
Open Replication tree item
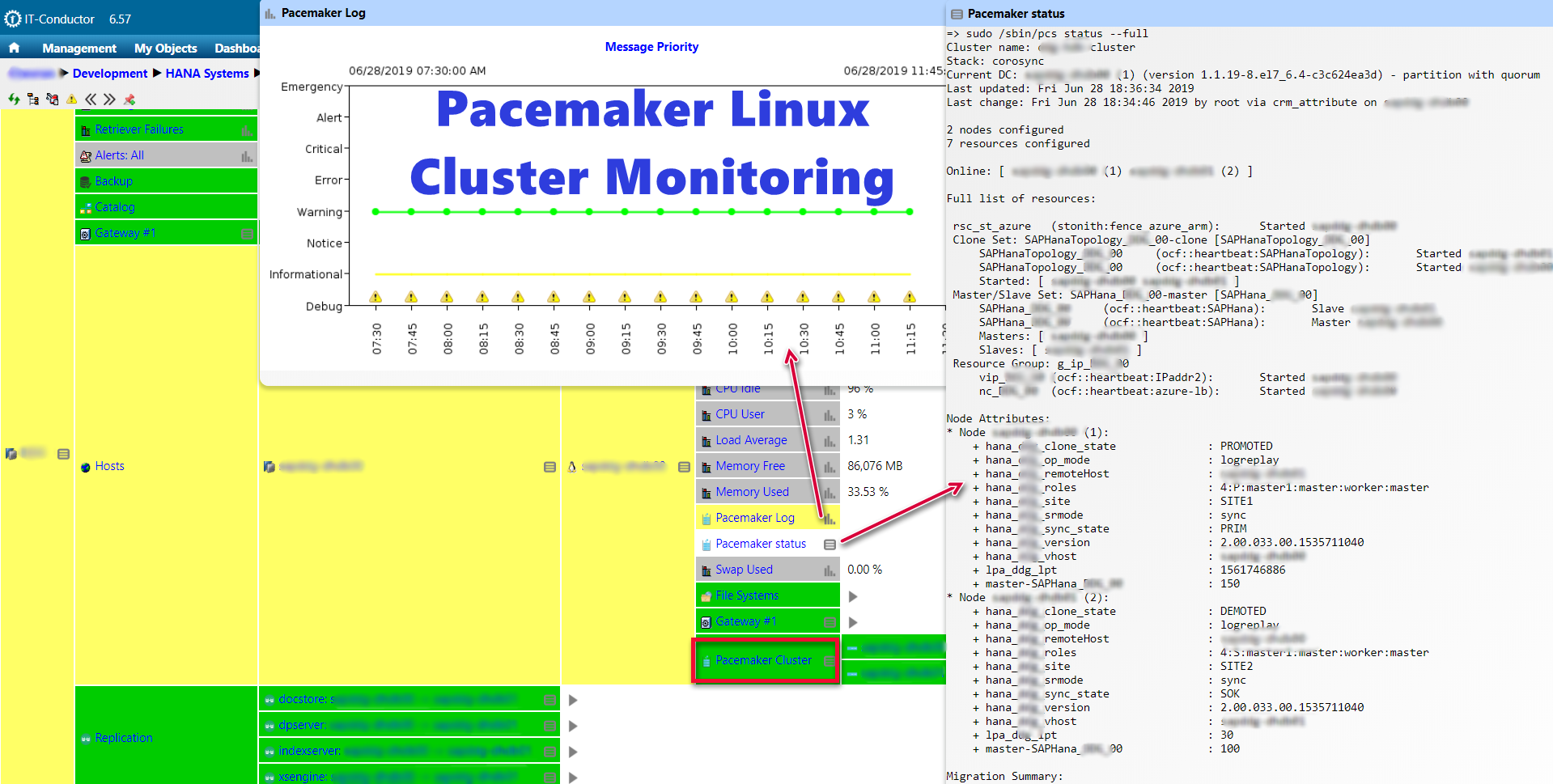[124, 738]
